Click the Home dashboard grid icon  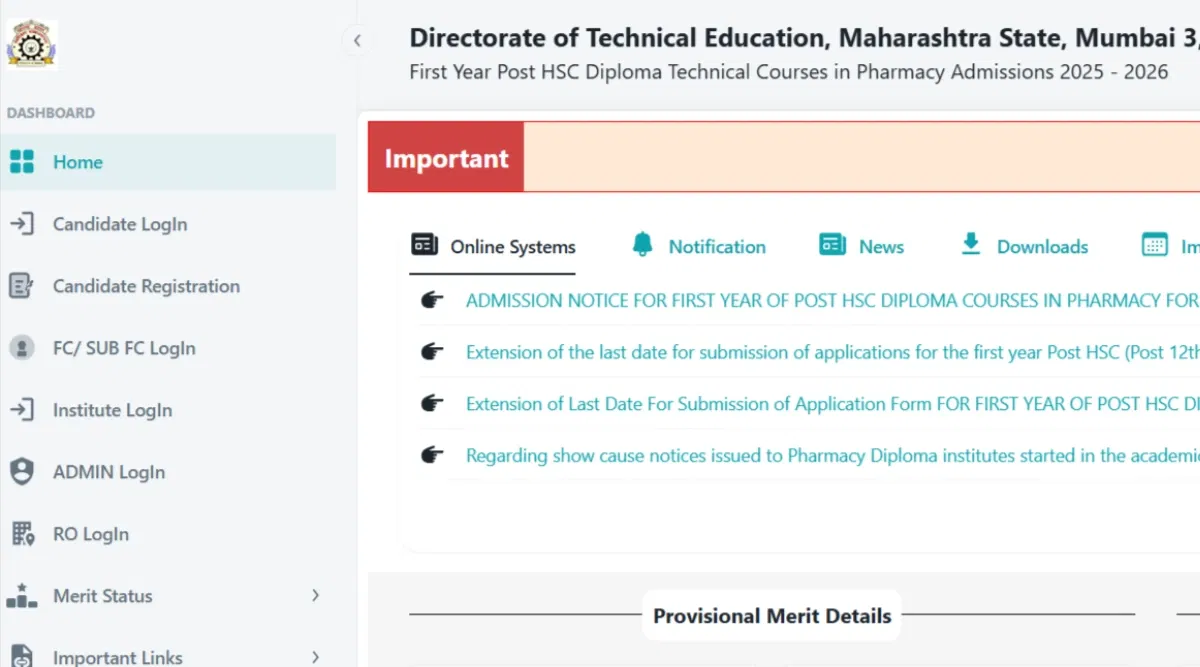(x=22, y=162)
